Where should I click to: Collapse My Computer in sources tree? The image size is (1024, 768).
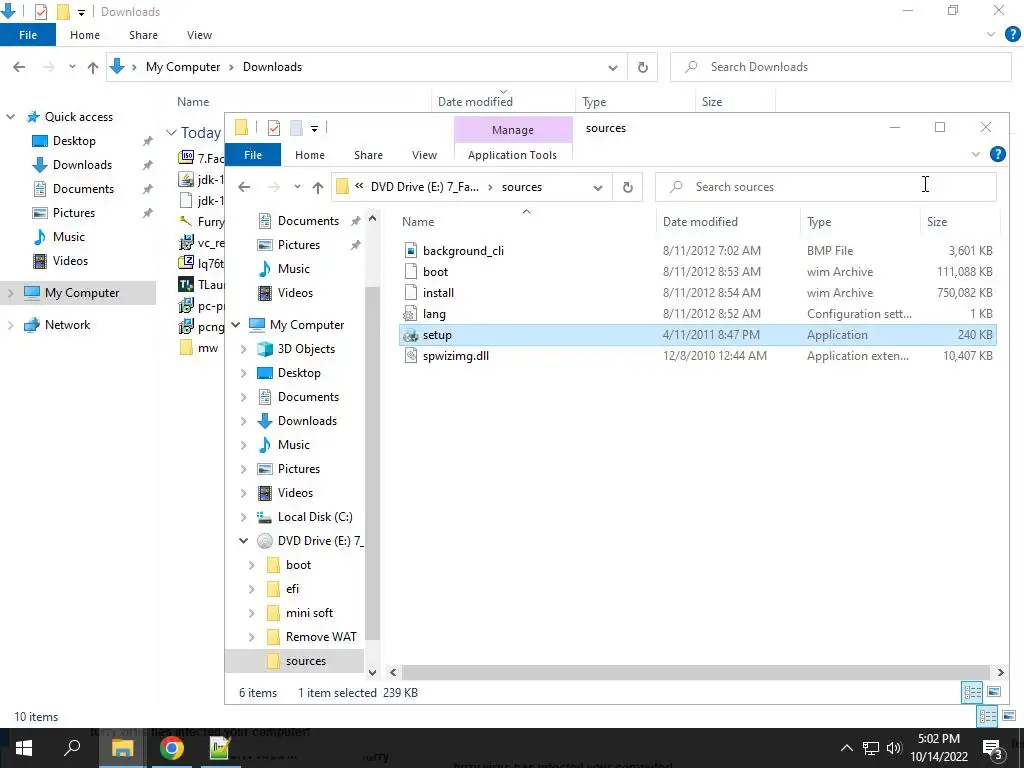click(x=236, y=325)
